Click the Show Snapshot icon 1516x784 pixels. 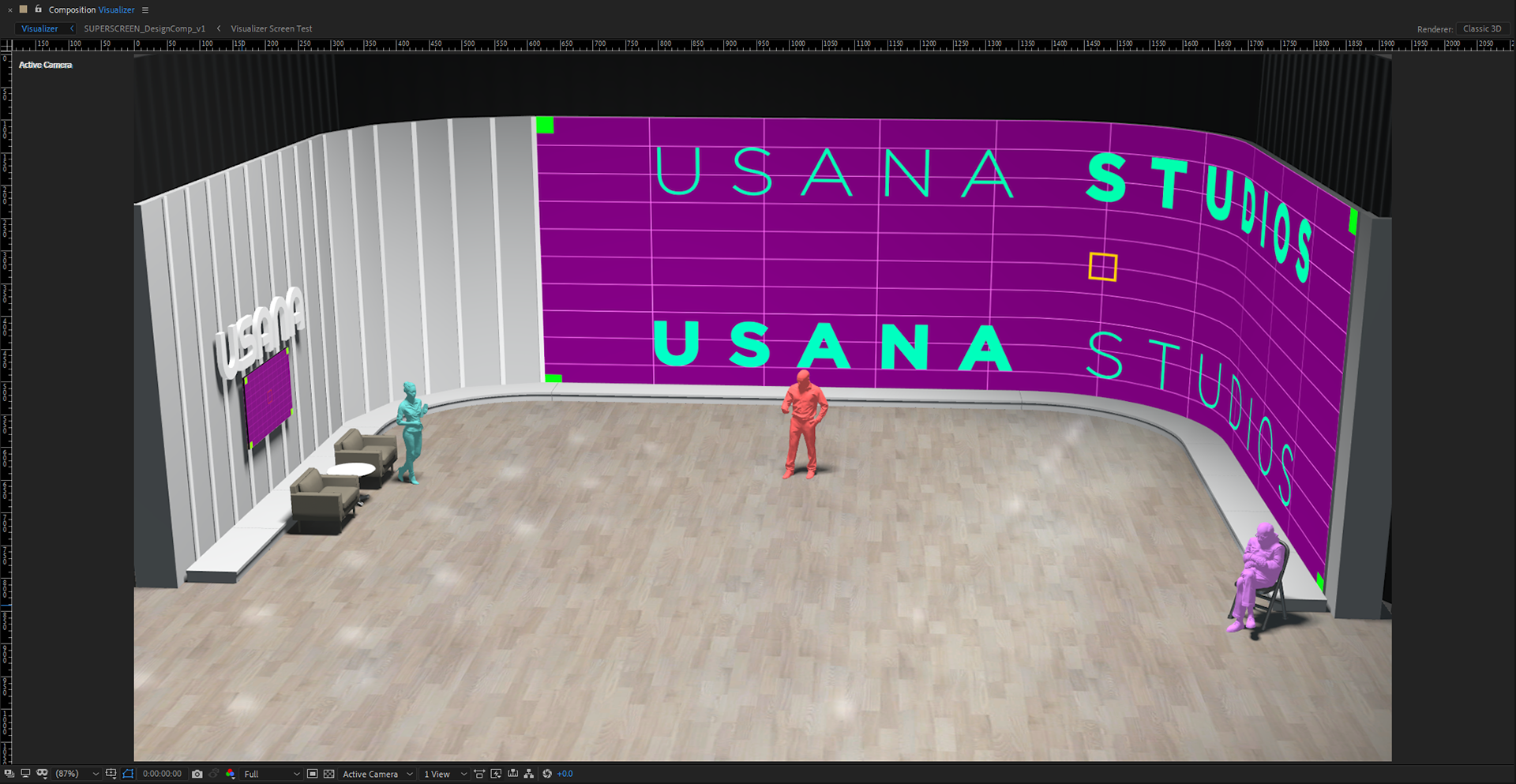tap(214, 774)
